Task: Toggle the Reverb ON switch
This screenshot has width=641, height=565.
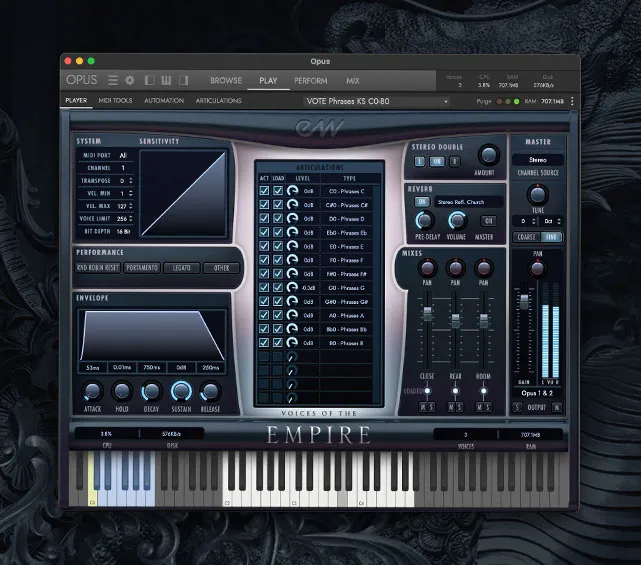Action: (422, 202)
